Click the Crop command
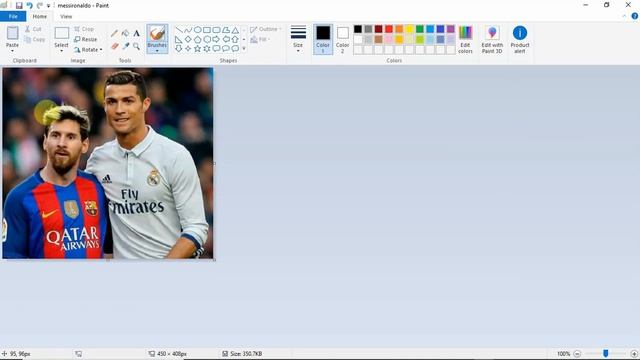Image resolution: width=640 pixels, height=360 pixels. [84, 29]
